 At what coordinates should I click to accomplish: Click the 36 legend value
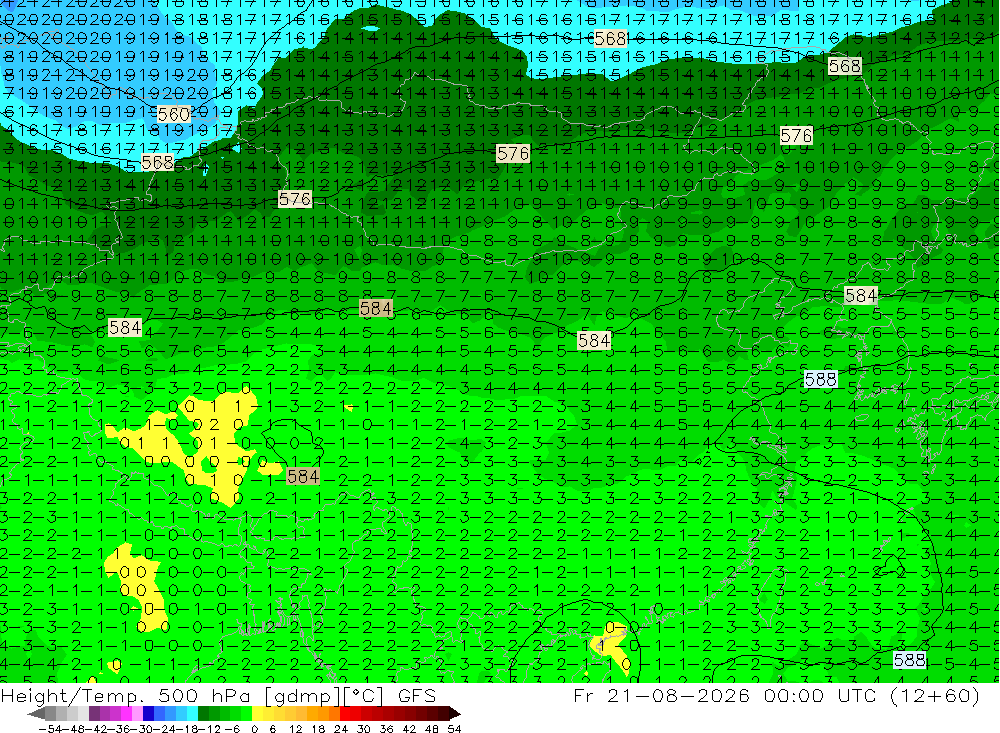(386, 729)
